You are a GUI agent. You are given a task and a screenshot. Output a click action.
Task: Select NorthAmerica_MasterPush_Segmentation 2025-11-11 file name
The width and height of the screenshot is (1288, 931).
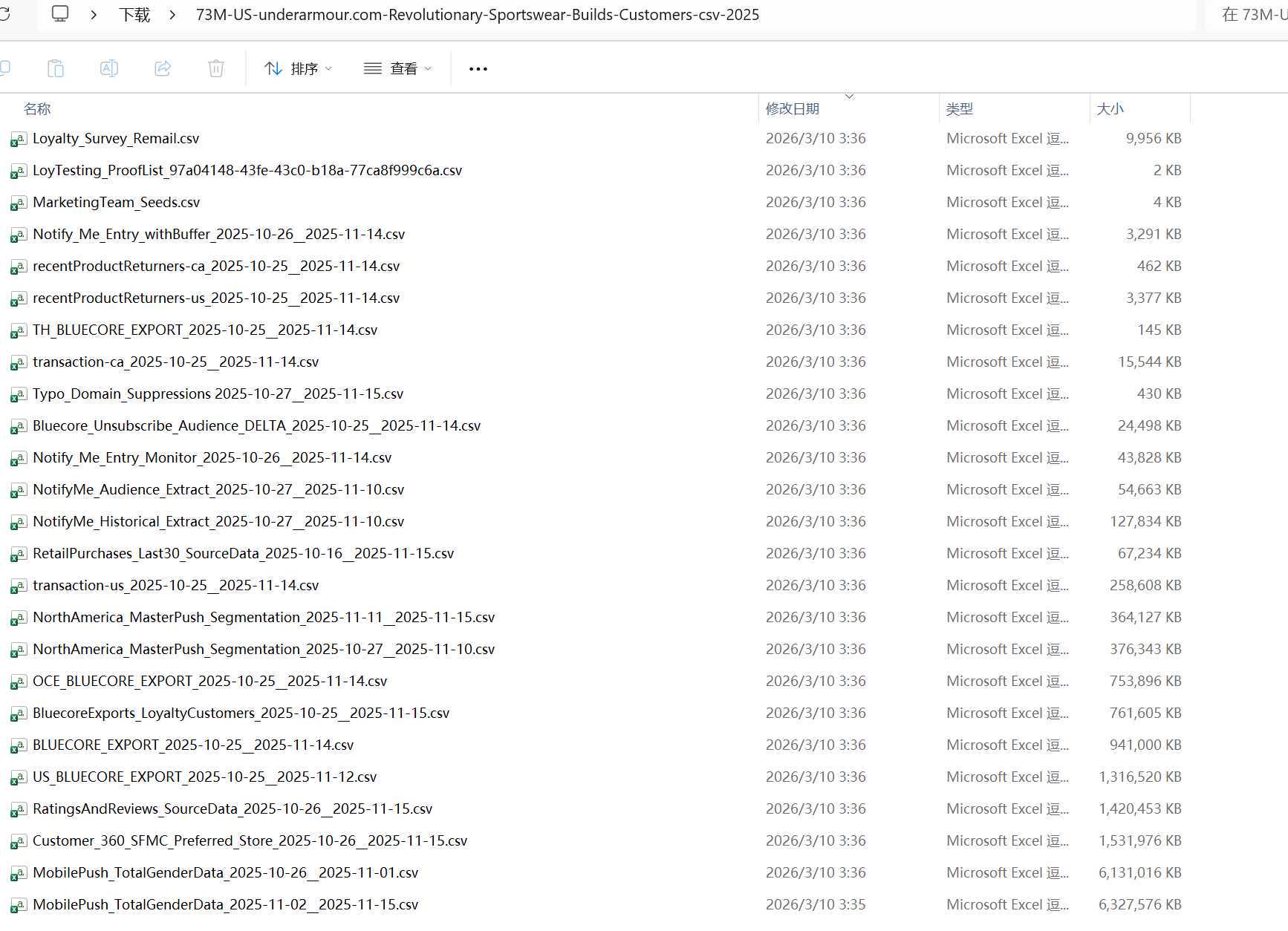(x=264, y=617)
